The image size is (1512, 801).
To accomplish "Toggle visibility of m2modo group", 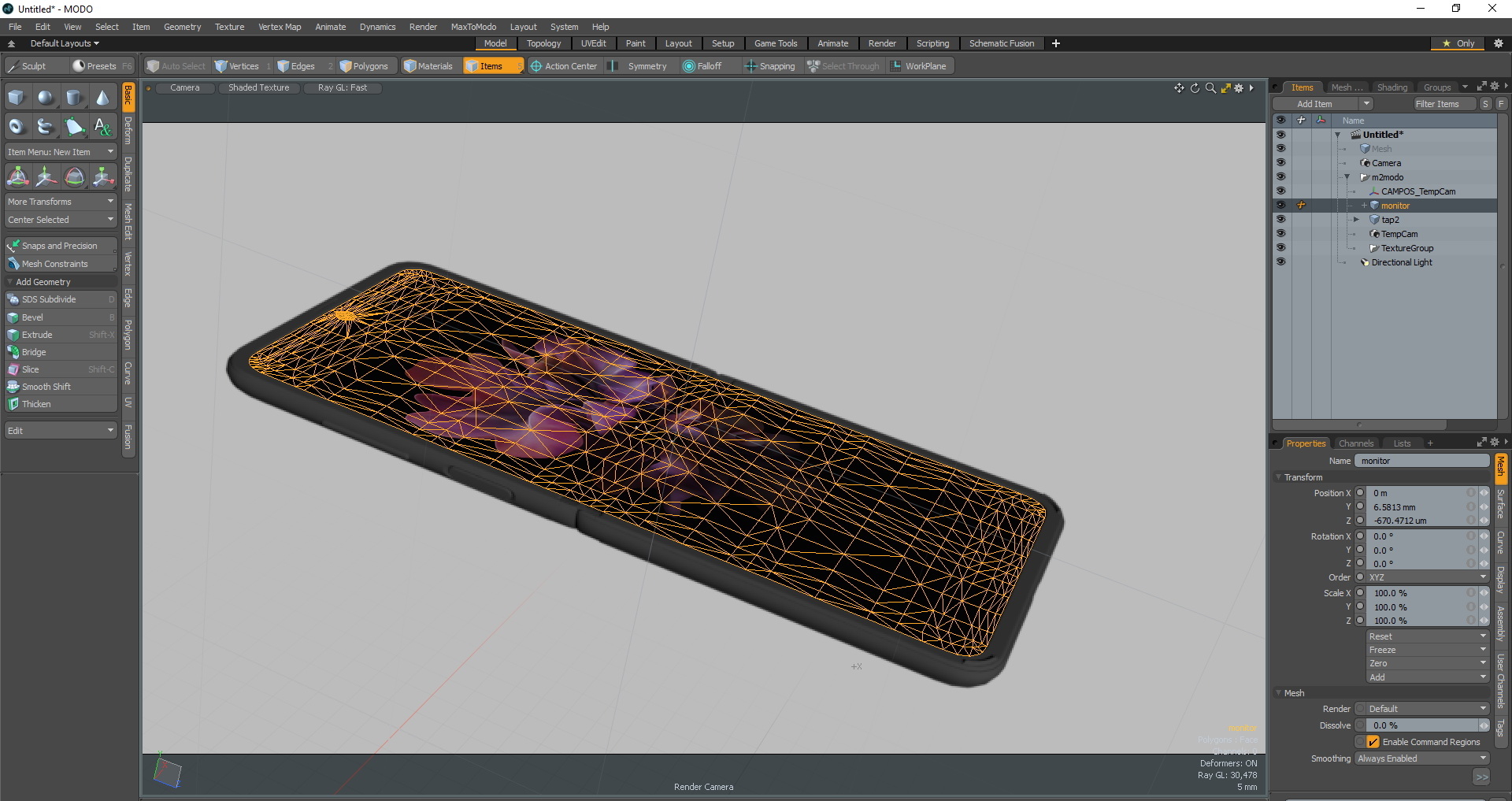I will 1280,177.
